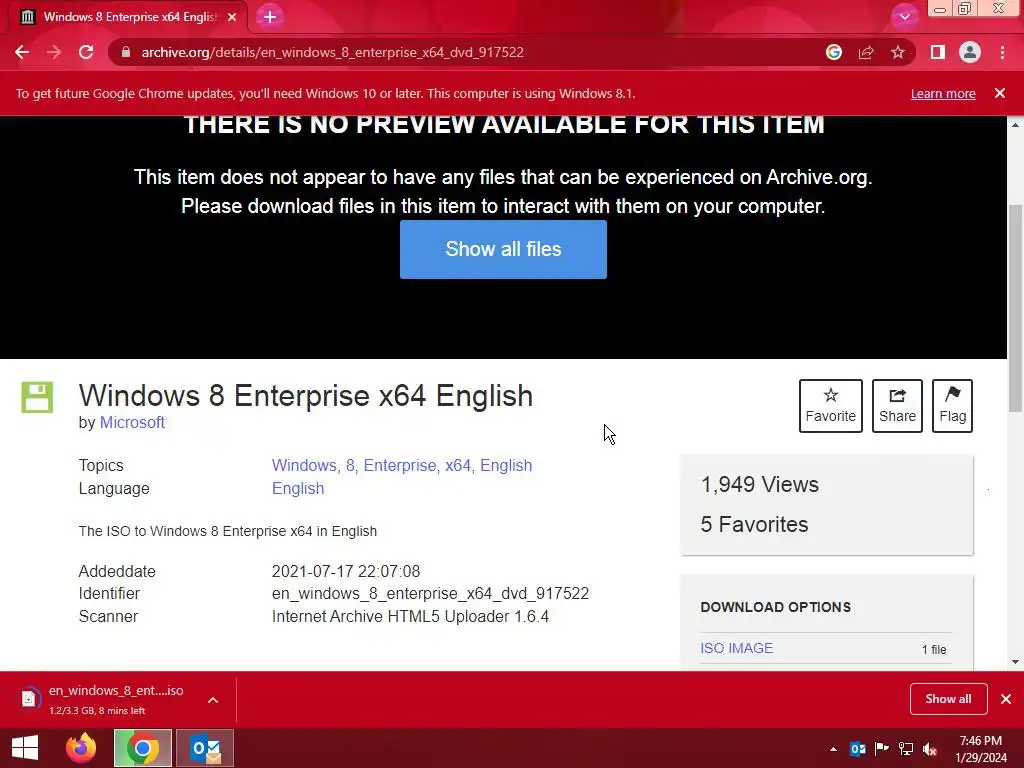Close the Windows 8 Enterprise x64 tab
Image resolution: width=1024 pixels, height=768 pixels.
click(232, 17)
